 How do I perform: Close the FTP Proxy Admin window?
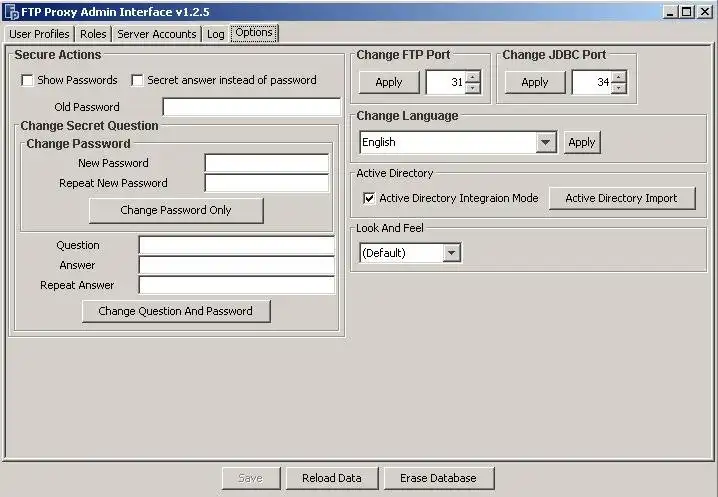pos(705,12)
